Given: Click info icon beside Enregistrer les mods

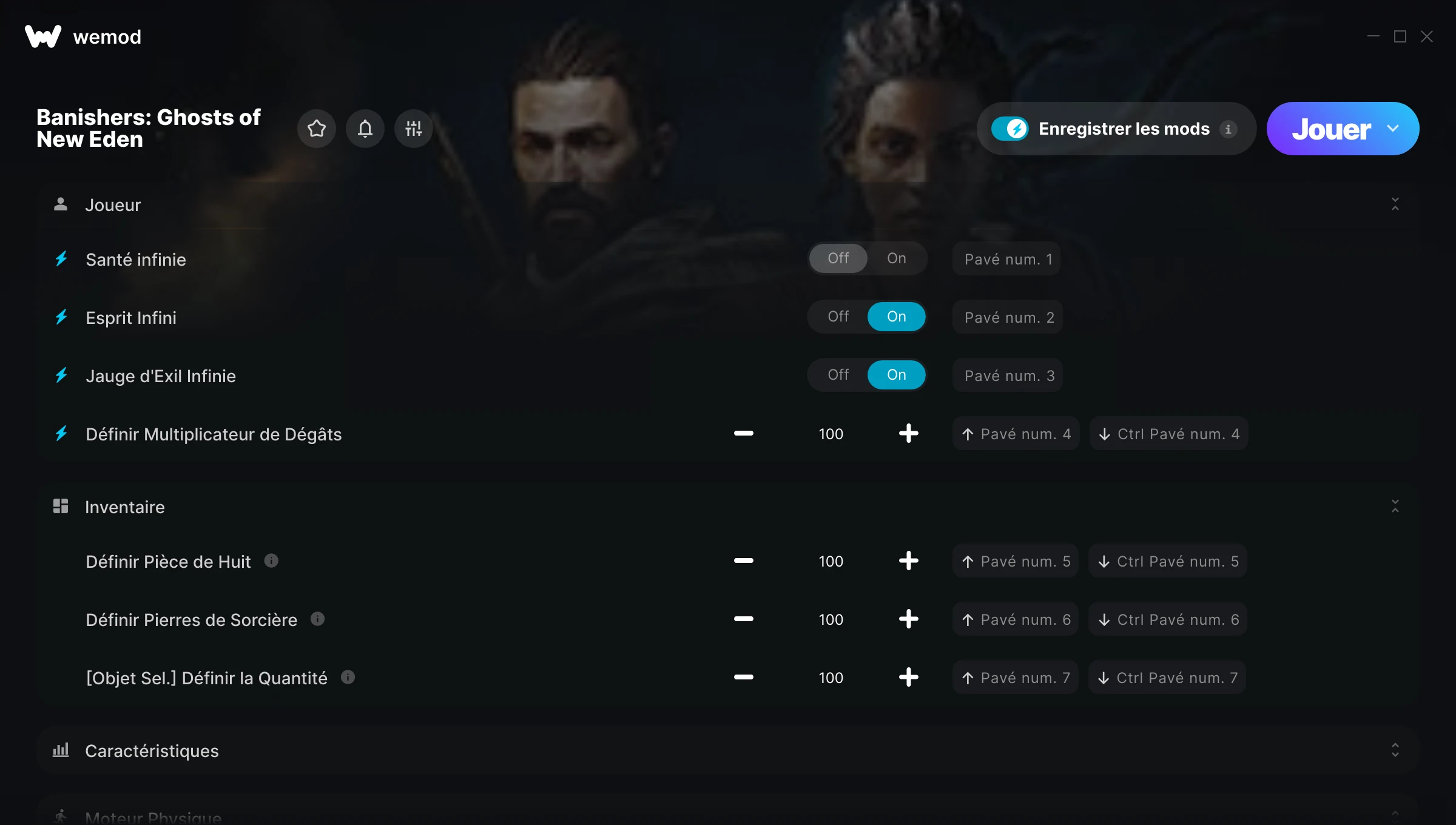Looking at the screenshot, I should [x=1228, y=129].
